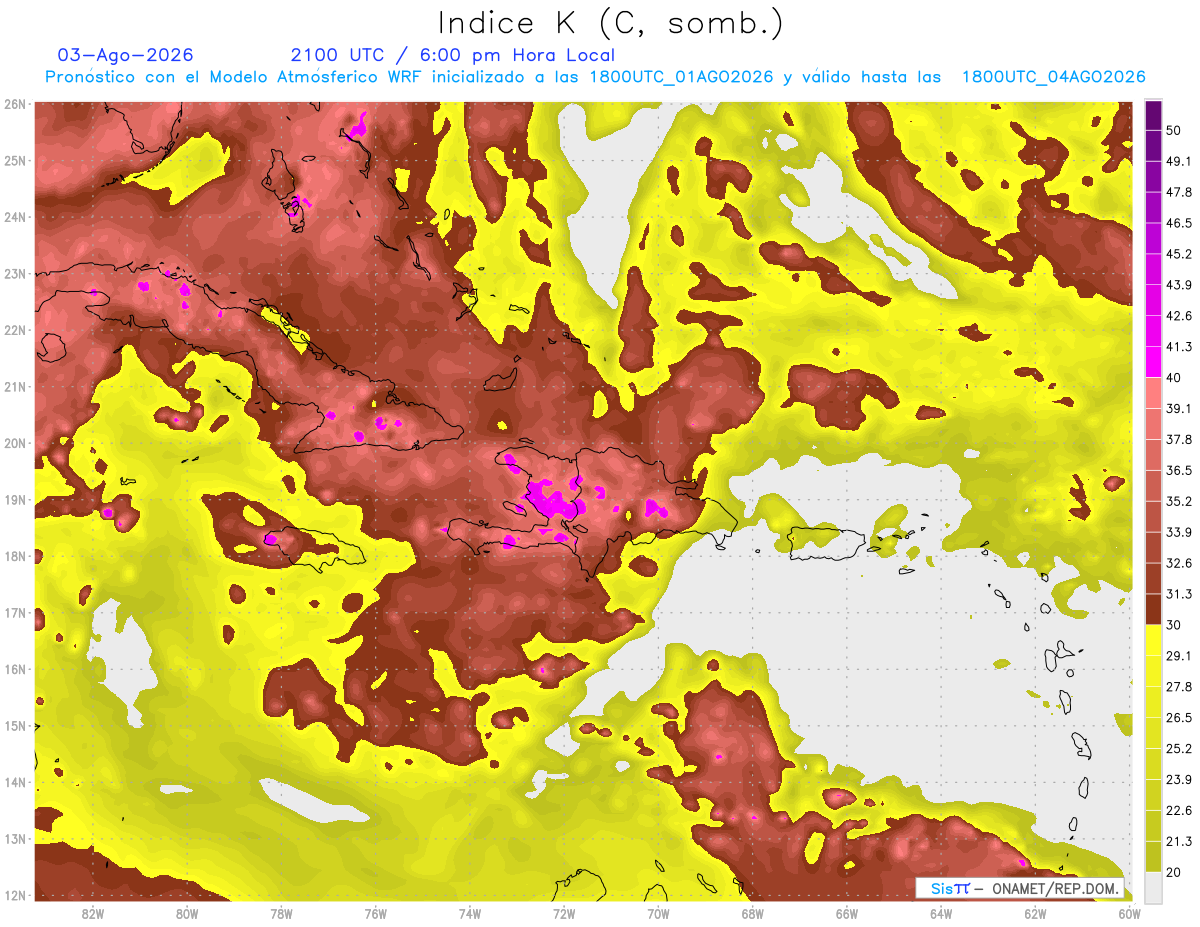Click the longitude axis label "82W"
The height and width of the screenshot is (927, 1200).
coord(93,913)
